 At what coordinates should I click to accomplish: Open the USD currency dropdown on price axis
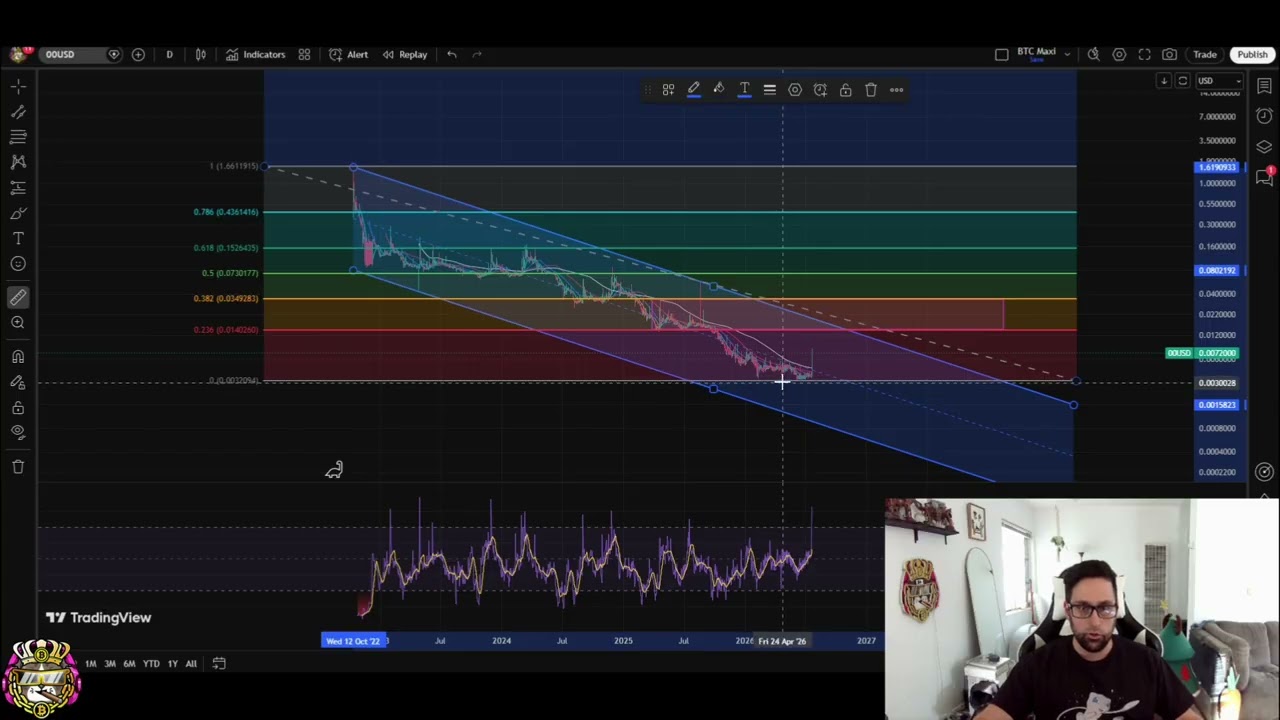coord(1220,81)
